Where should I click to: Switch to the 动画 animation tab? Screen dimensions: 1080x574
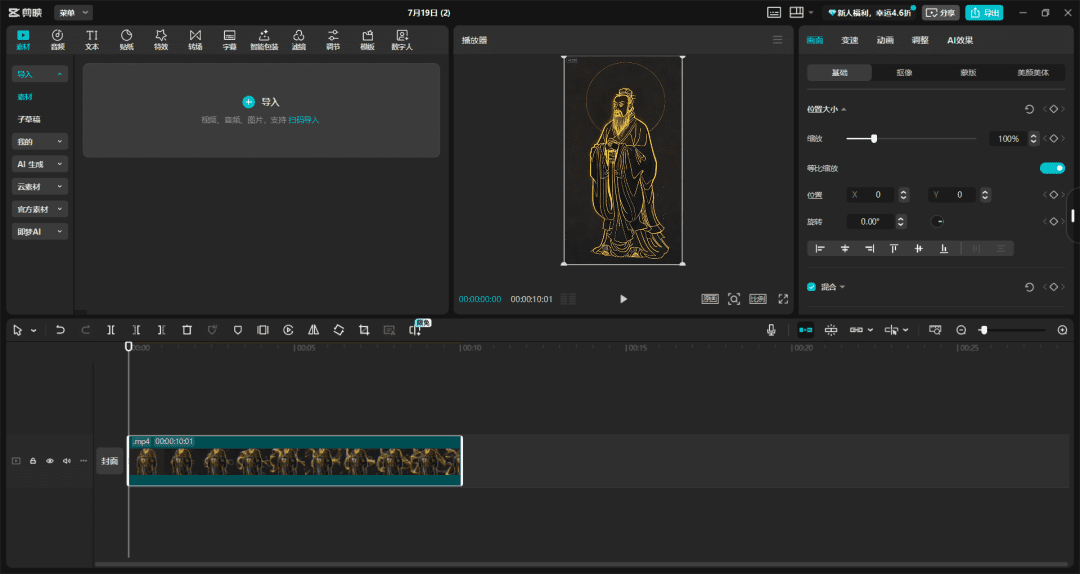point(885,40)
